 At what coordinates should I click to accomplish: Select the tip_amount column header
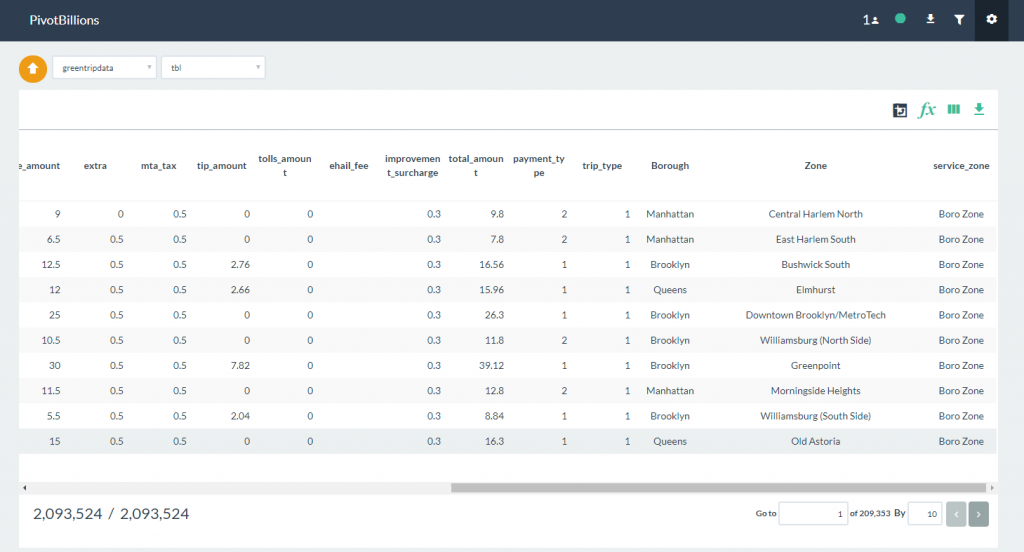click(x=221, y=166)
